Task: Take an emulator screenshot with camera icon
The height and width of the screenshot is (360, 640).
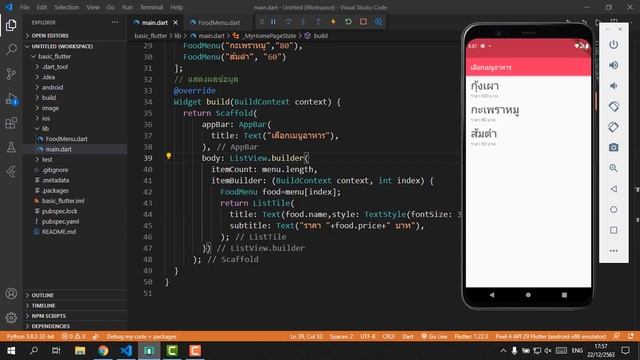Action: click(x=613, y=147)
